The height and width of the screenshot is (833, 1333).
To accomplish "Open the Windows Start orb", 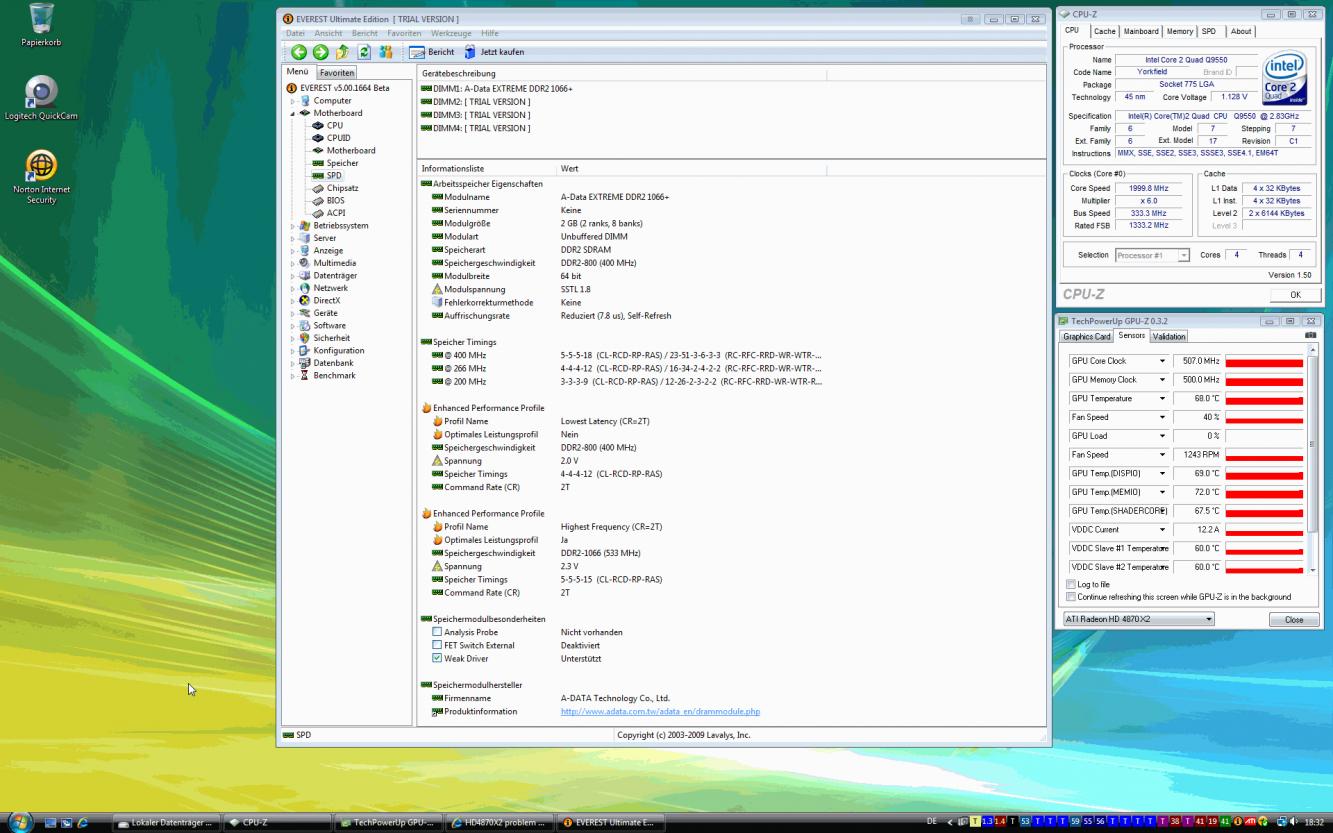I will pos(20,822).
